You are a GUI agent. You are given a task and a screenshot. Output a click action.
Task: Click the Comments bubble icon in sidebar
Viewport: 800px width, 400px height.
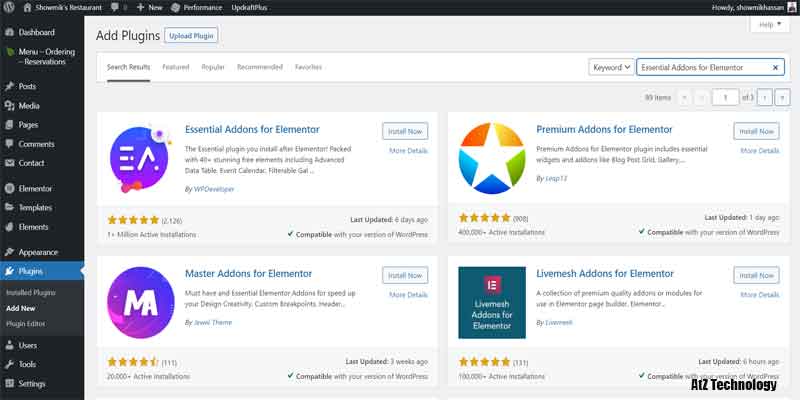pos(10,144)
